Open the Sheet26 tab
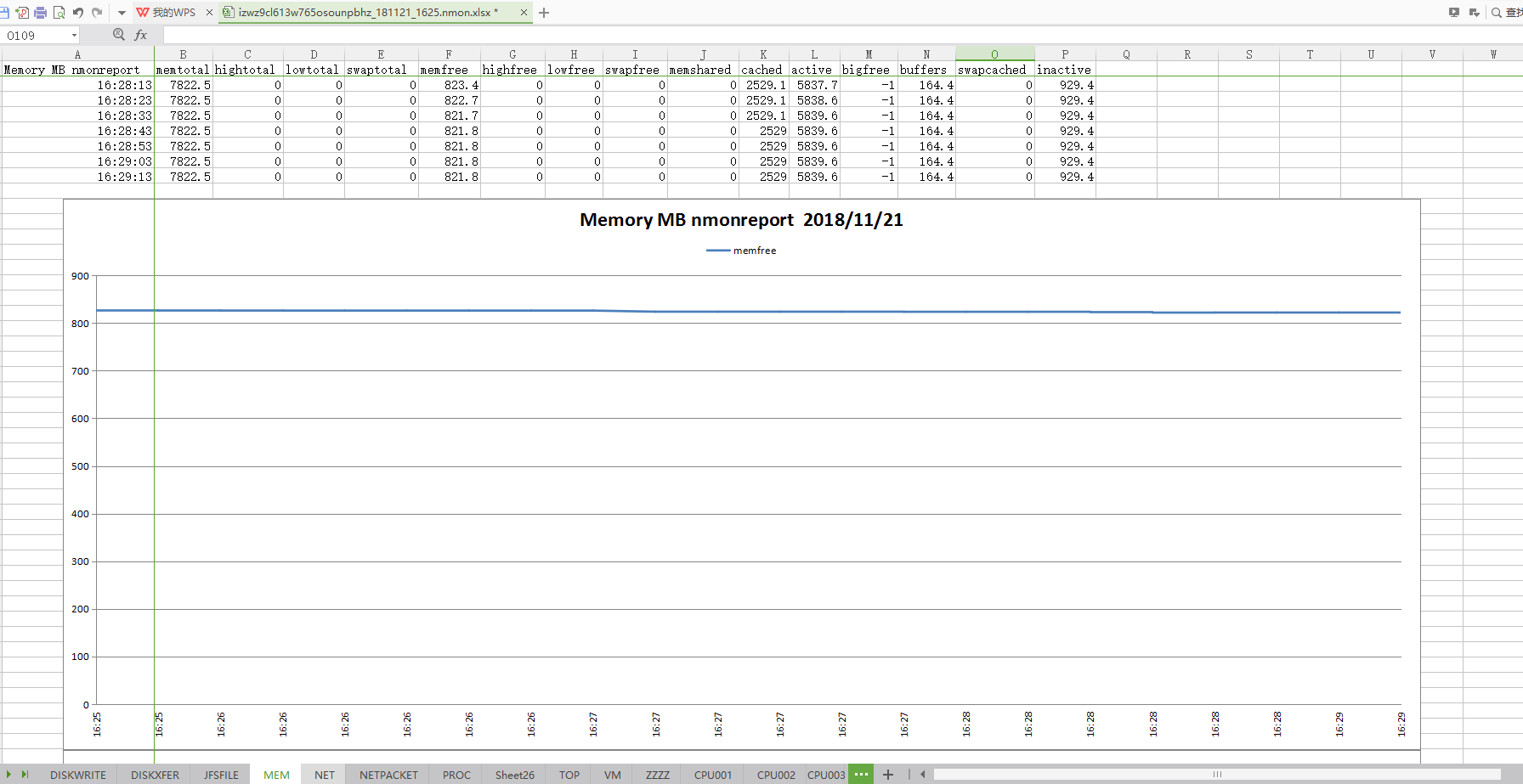1523x784 pixels. (515, 775)
